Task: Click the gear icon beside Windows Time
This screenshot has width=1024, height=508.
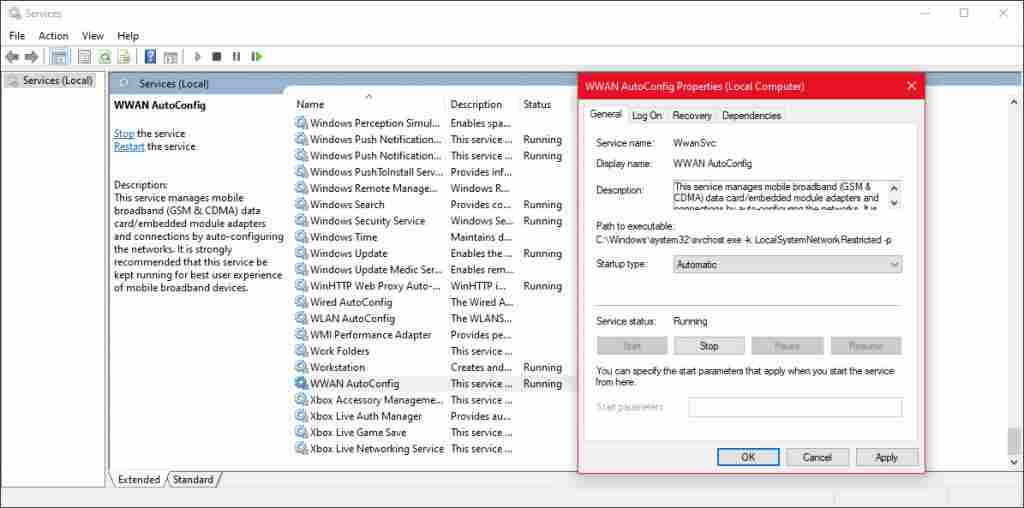Action: pyautogui.click(x=301, y=237)
